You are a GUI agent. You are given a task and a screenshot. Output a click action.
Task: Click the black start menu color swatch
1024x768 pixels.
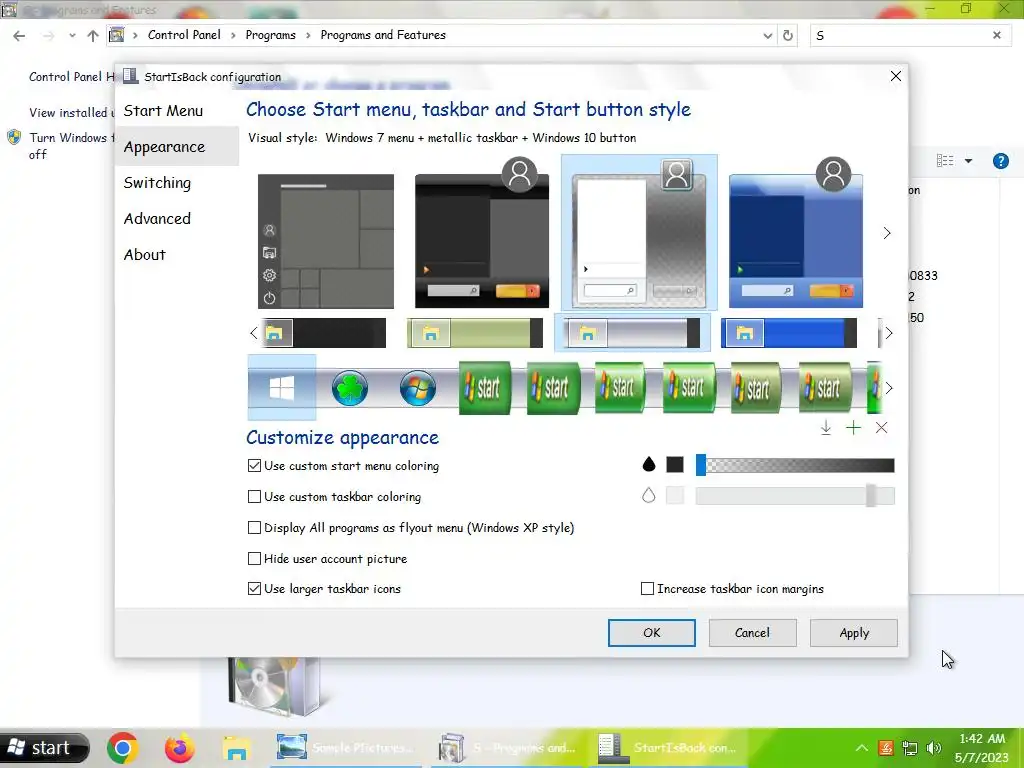(x=675, y=464)
